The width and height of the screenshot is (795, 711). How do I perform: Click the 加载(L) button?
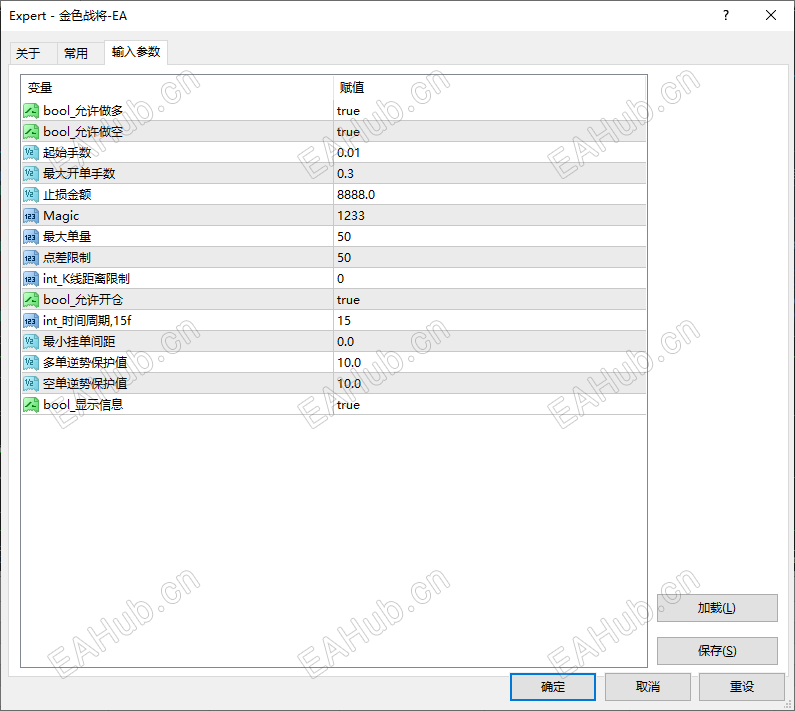(x=717, y=608)
